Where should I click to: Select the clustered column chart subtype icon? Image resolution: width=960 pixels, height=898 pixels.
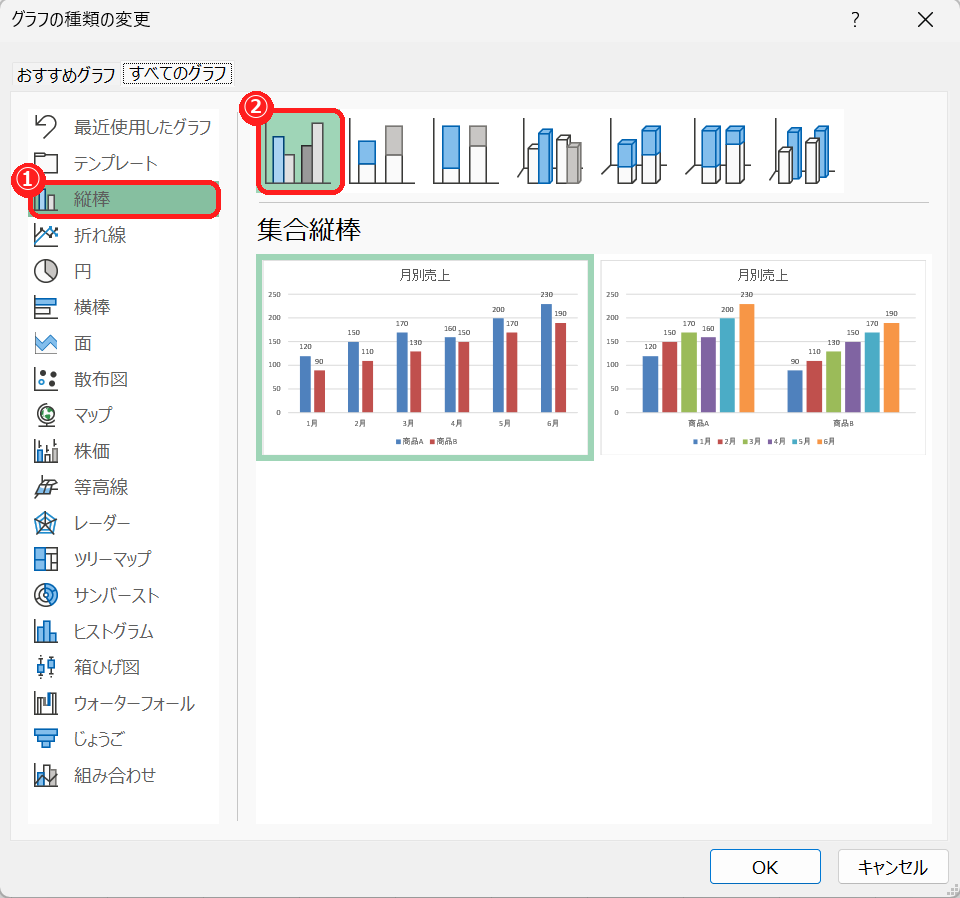click(299, 151)
